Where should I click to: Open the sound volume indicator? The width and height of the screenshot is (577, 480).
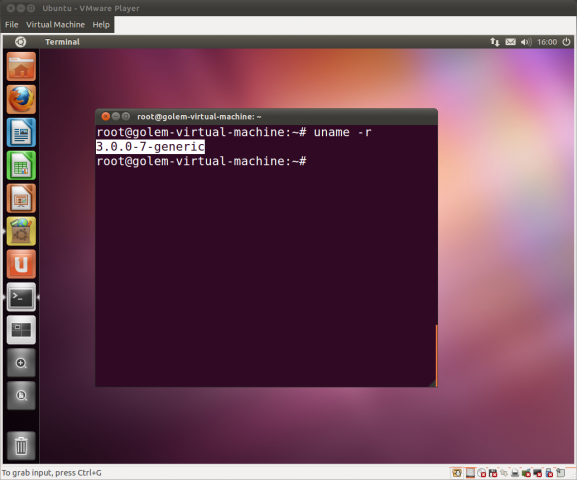click(526, 42)
